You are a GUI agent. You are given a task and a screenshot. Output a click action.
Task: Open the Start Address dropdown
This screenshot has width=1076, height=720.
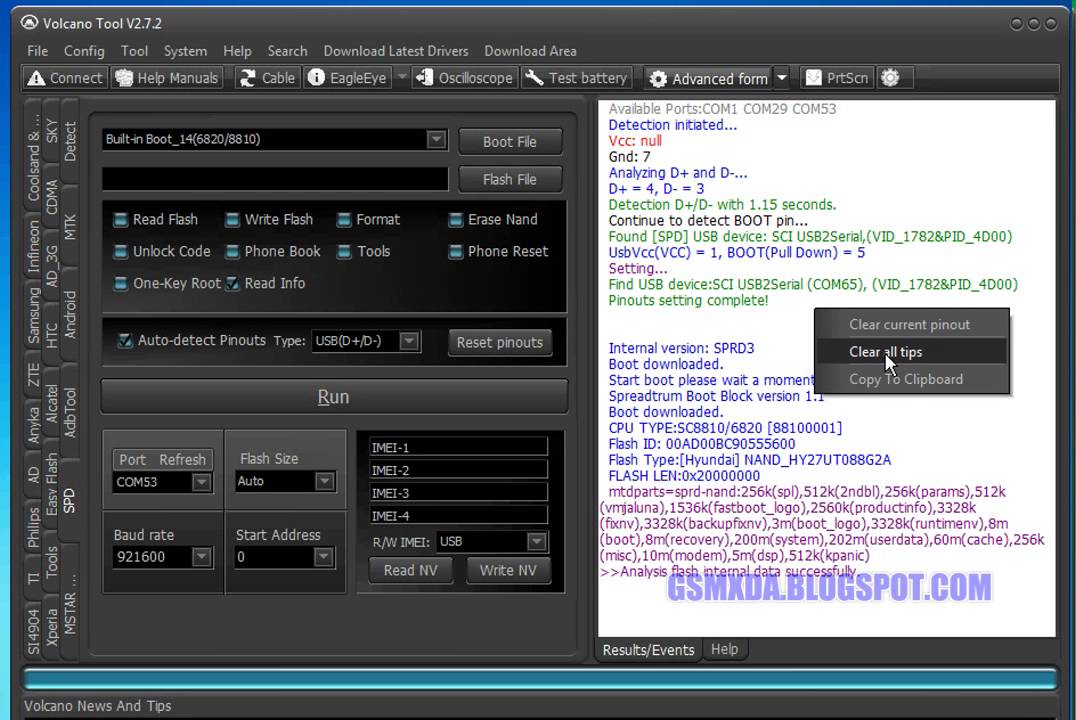pyautogui.click(x=324, y=557)
